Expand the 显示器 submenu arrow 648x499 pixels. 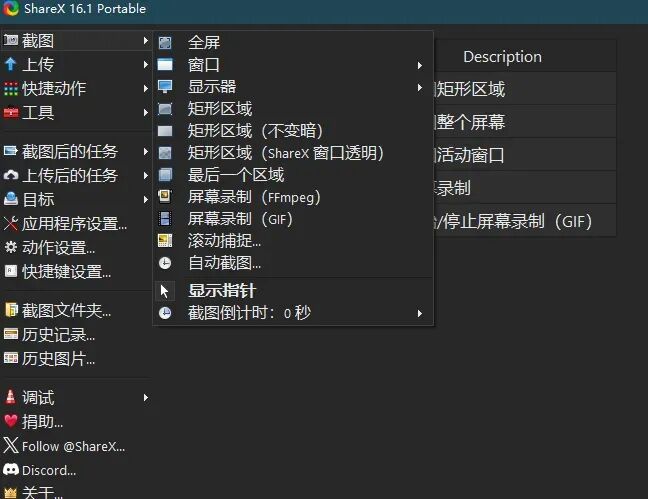point(420,87)
